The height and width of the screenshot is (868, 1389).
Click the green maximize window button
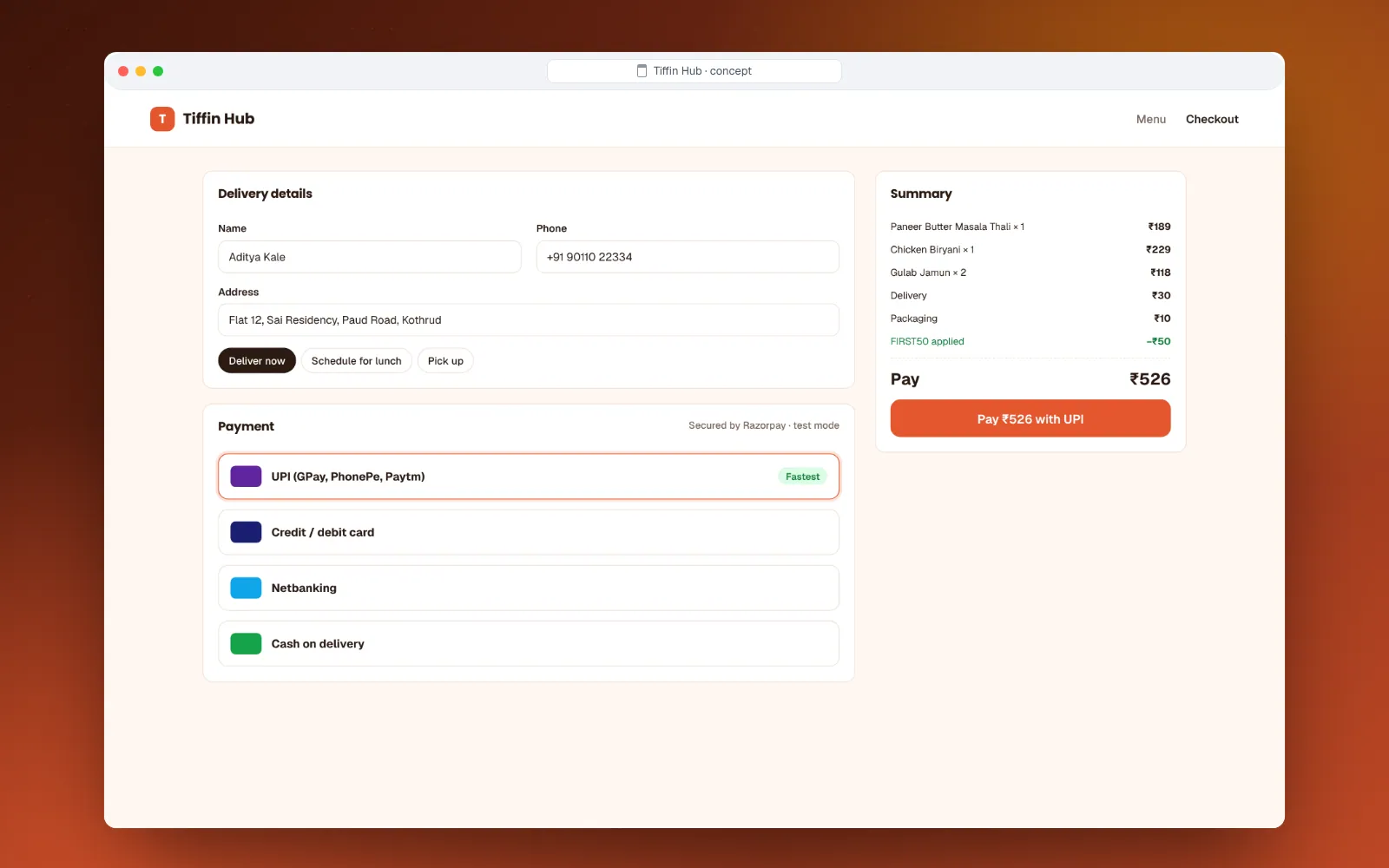pyautogui.click(x=158, y=71)
